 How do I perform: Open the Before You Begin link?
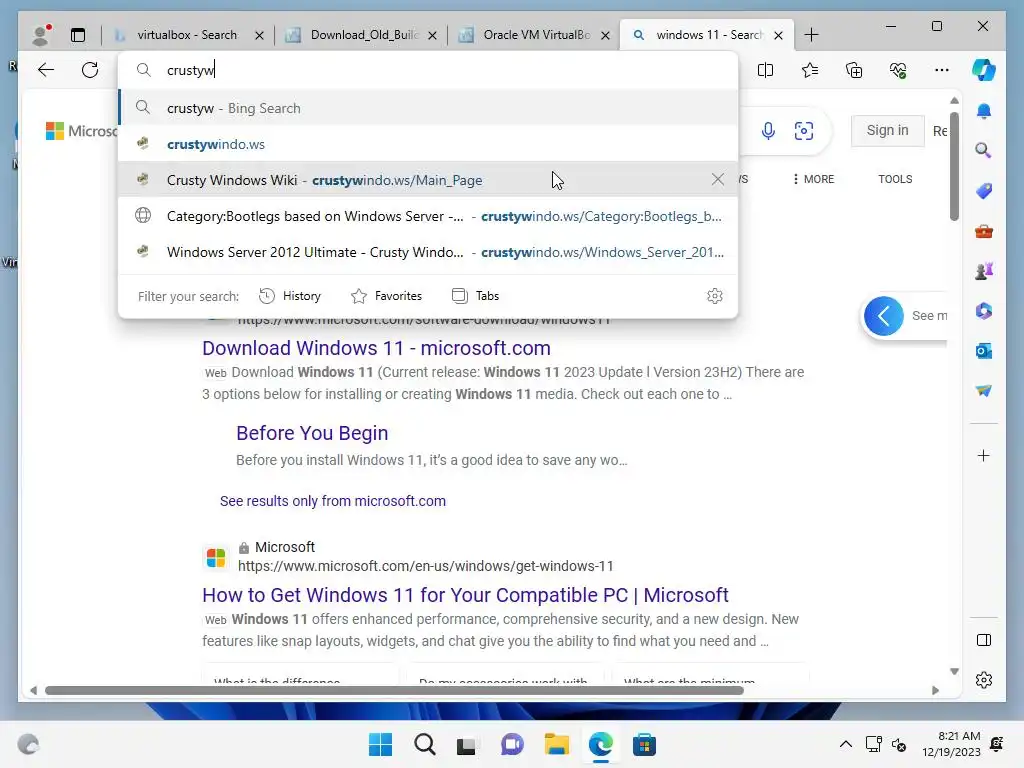point(312,433)
